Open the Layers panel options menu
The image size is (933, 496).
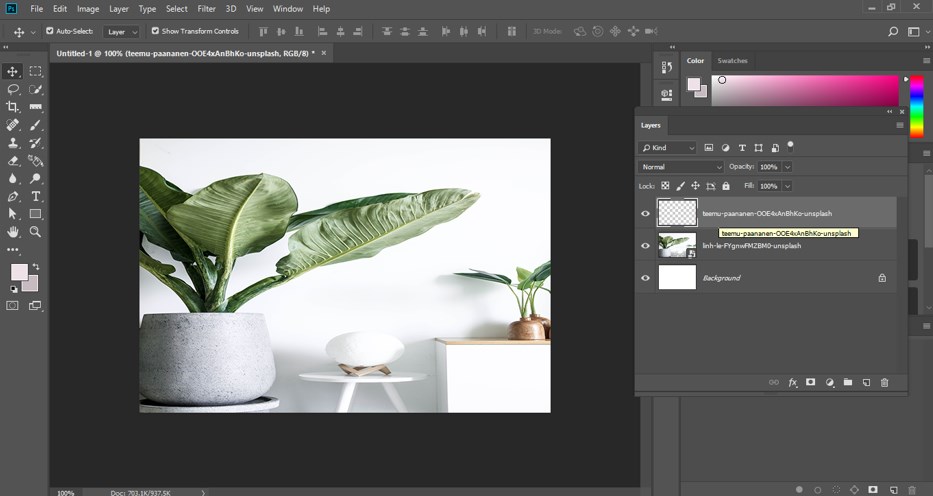(899, 126)
